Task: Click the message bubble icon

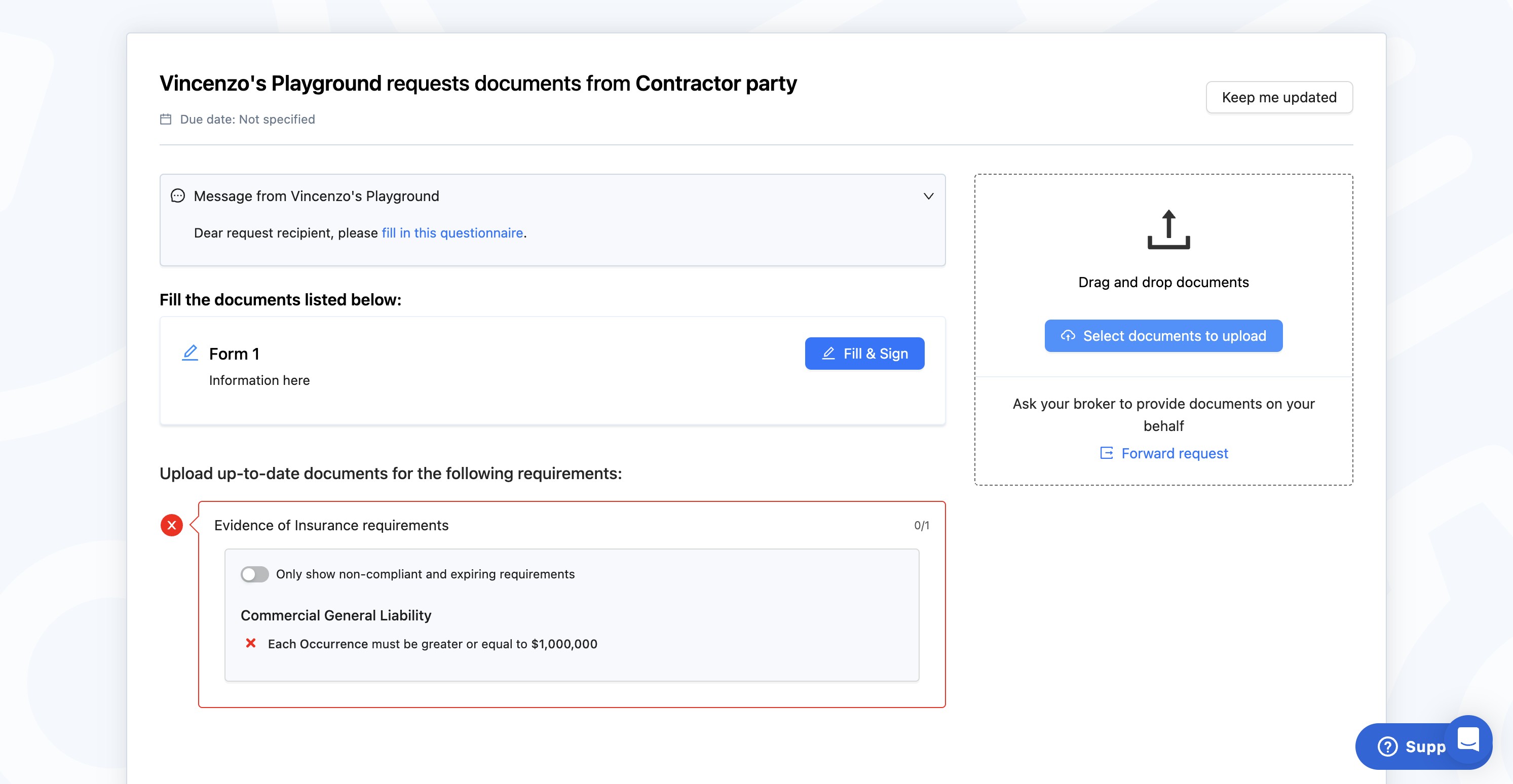Action: coord(177,195)
